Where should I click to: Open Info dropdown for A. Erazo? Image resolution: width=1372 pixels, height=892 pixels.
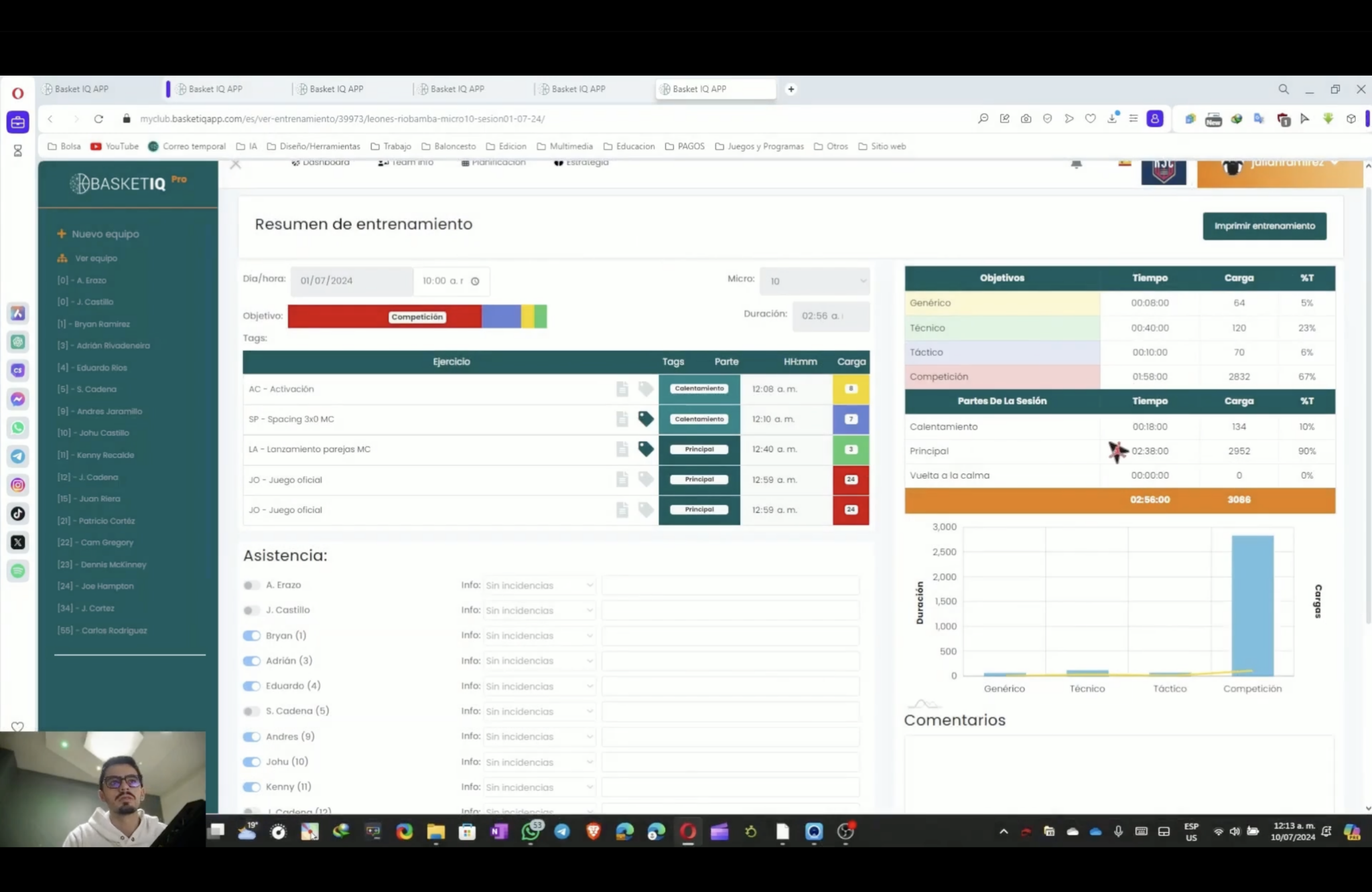point(539,585)
